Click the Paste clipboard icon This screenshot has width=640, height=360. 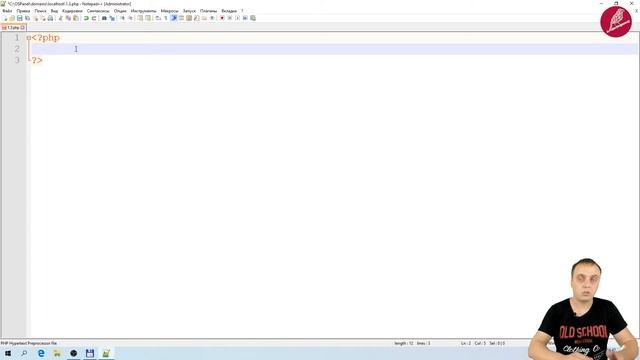click(x=76, y=18)
